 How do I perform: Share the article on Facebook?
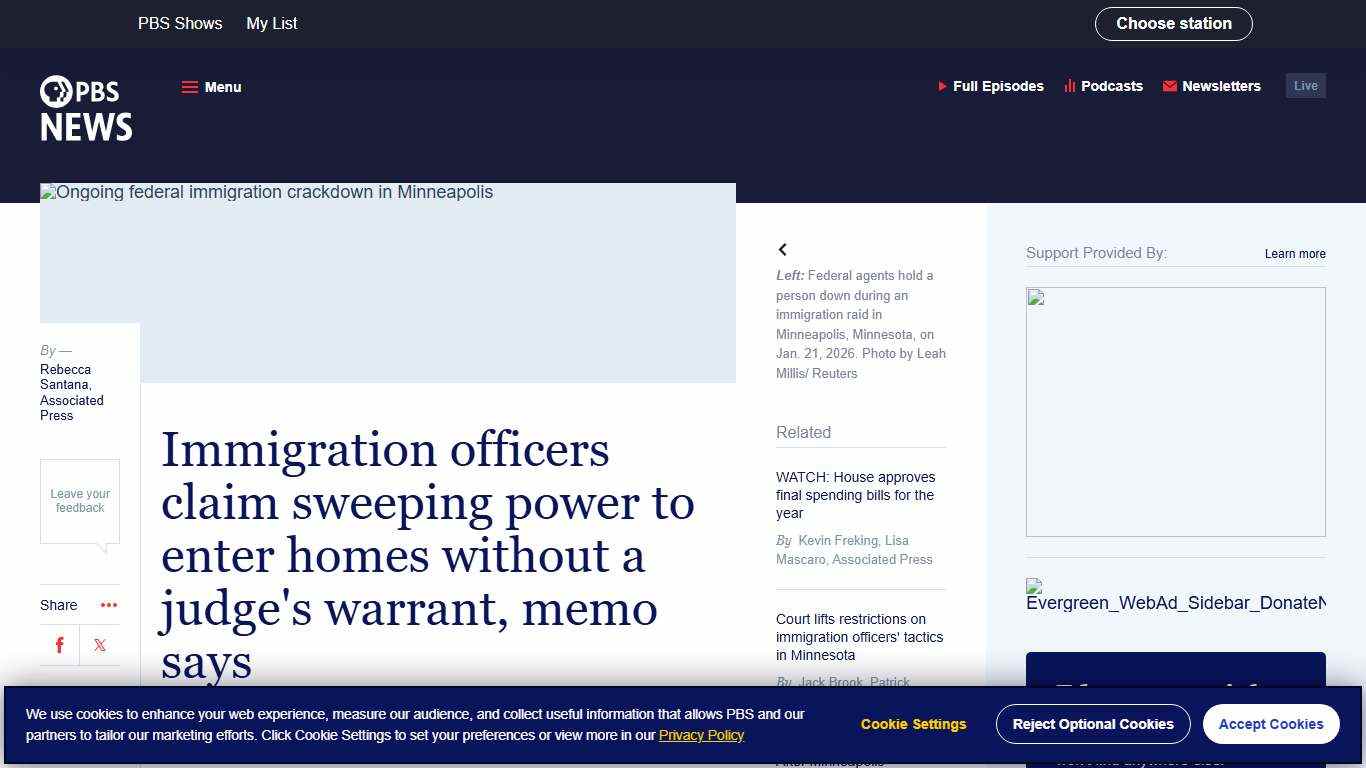(x=59, y=645)
